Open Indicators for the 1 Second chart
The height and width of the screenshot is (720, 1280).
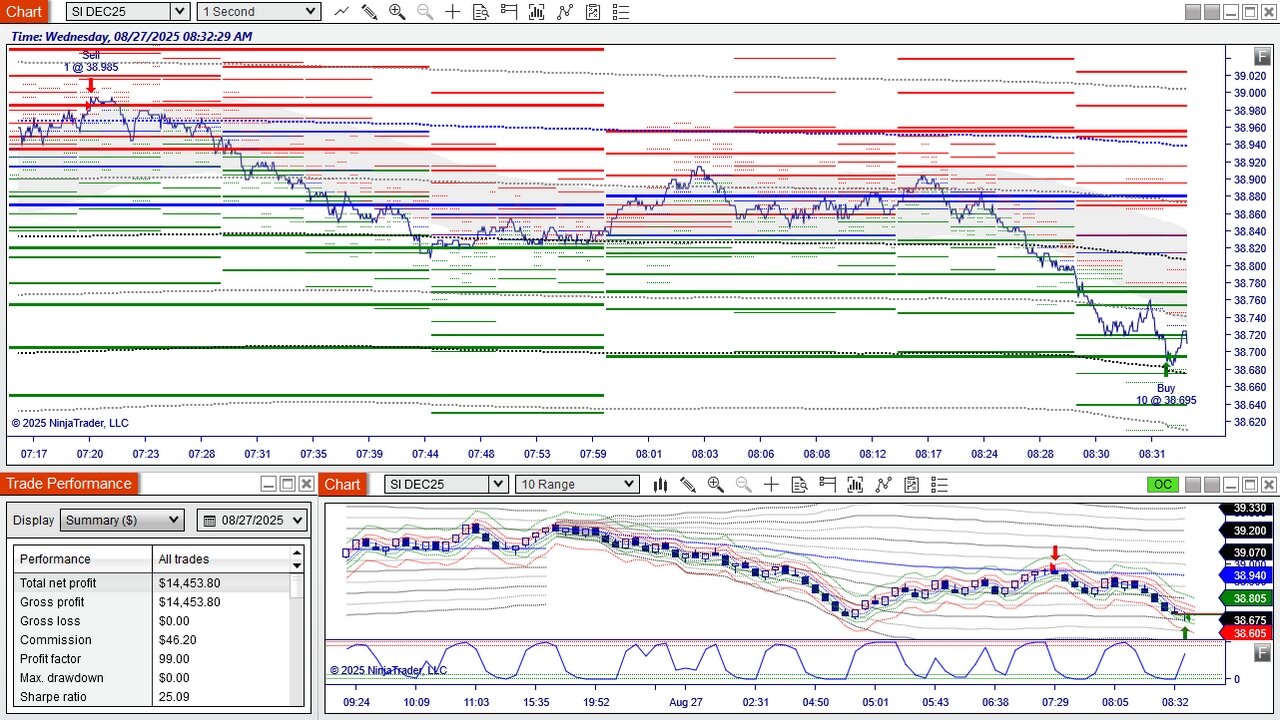(537, 12)
